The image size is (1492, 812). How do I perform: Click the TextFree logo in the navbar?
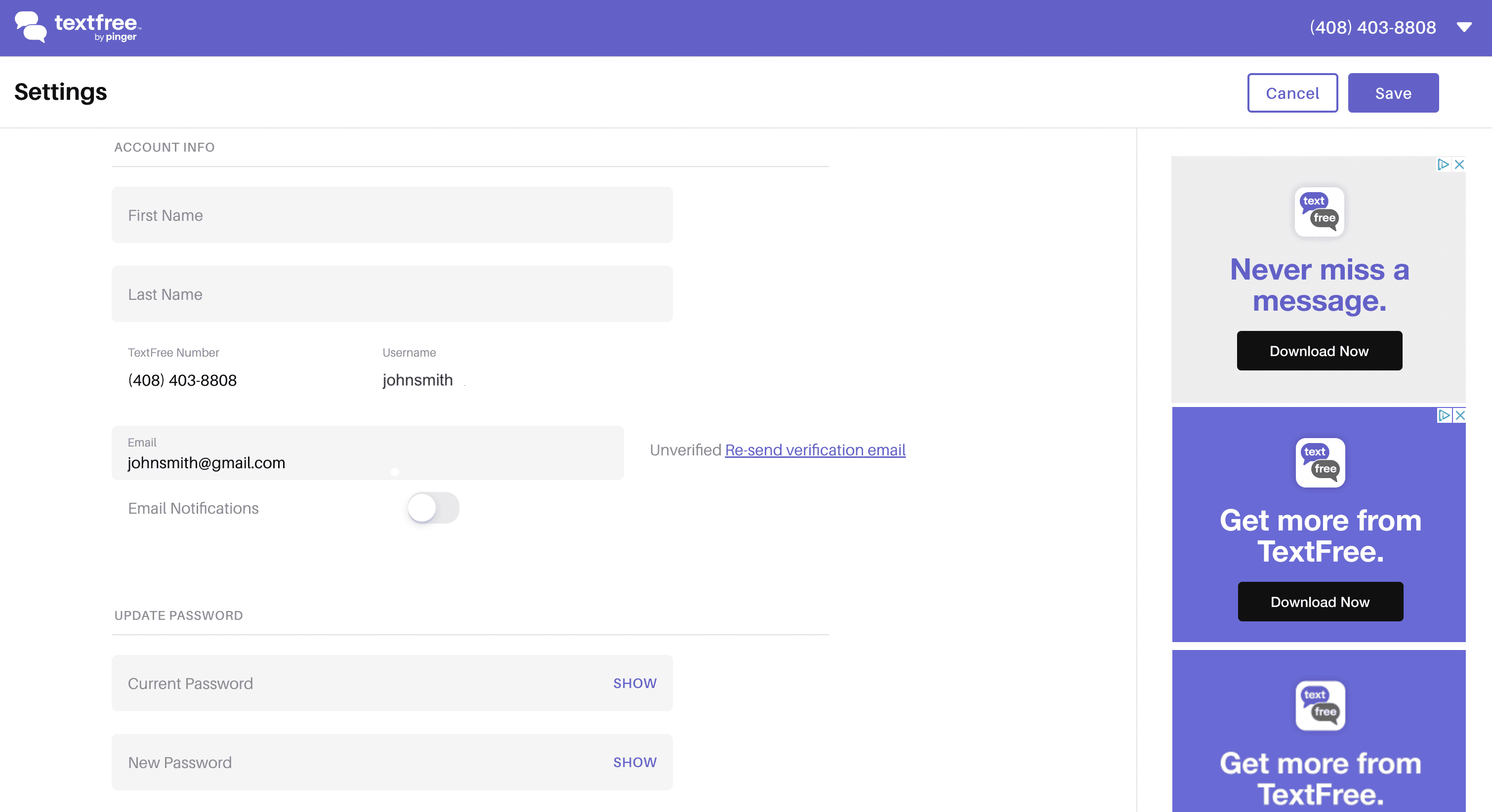coord(75,27)
